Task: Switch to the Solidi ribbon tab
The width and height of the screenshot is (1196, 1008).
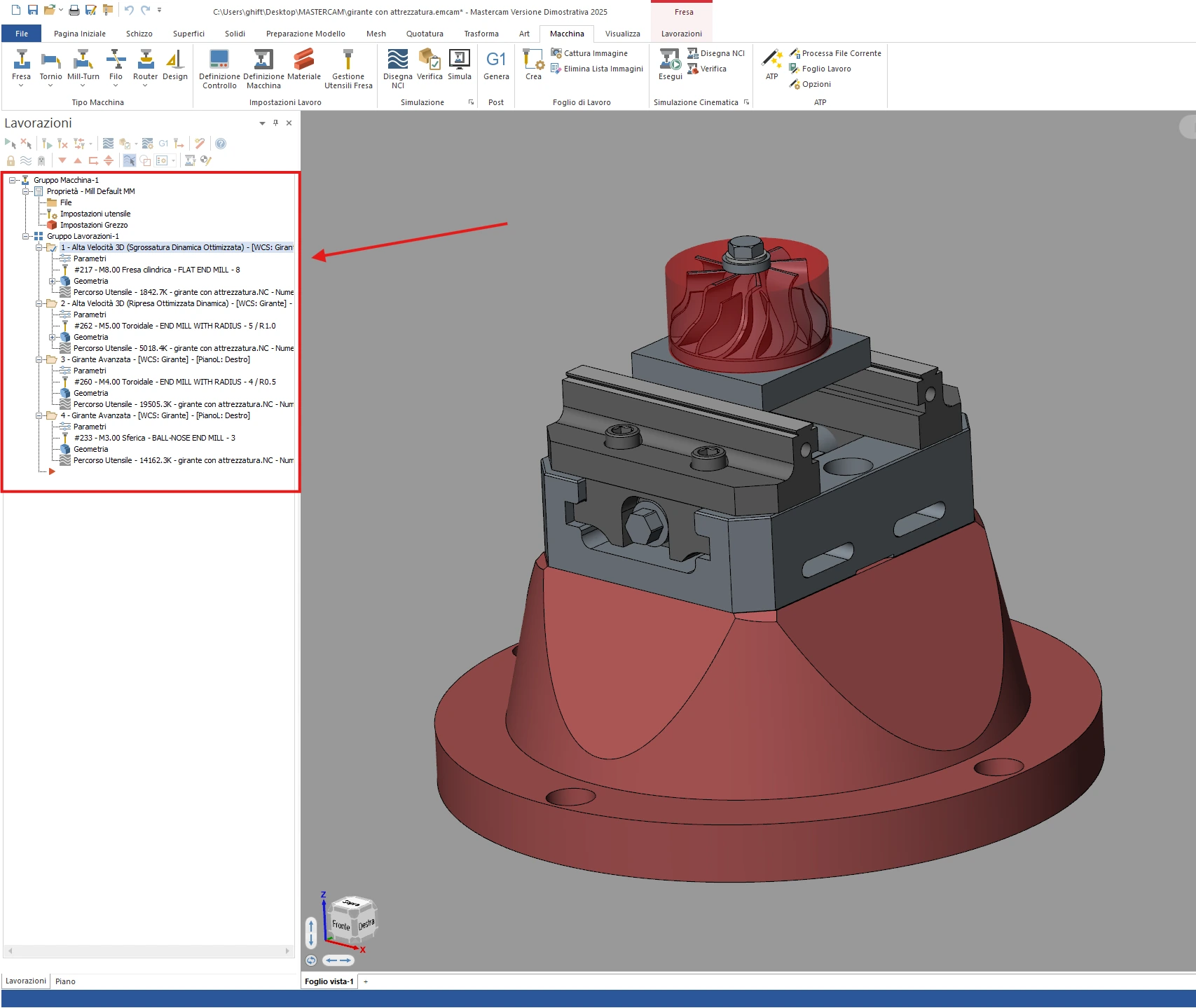Action: tap(235, 34)
